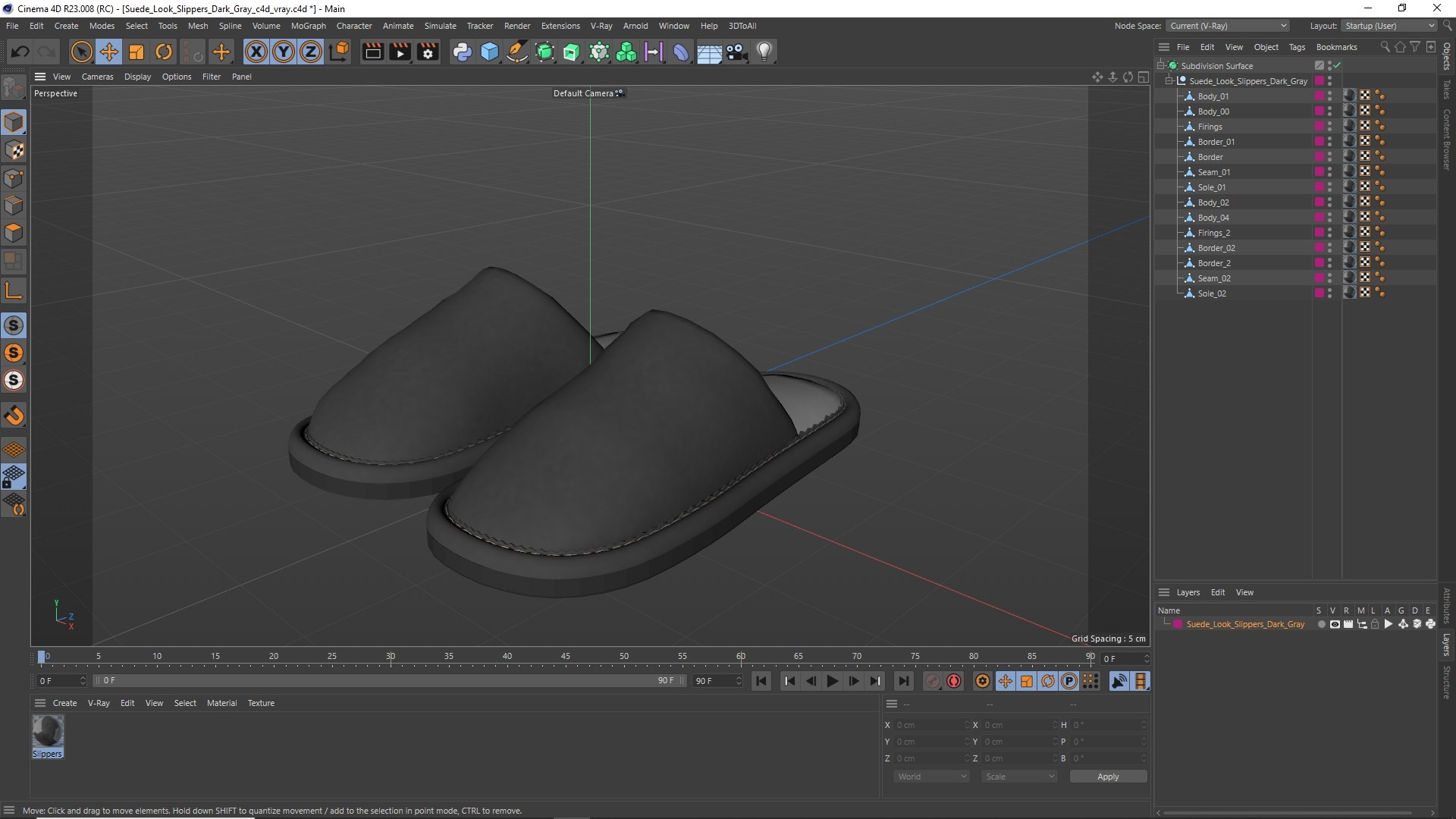Open the MoGraph menu
1456x819 pixels.
coord(308,26)
